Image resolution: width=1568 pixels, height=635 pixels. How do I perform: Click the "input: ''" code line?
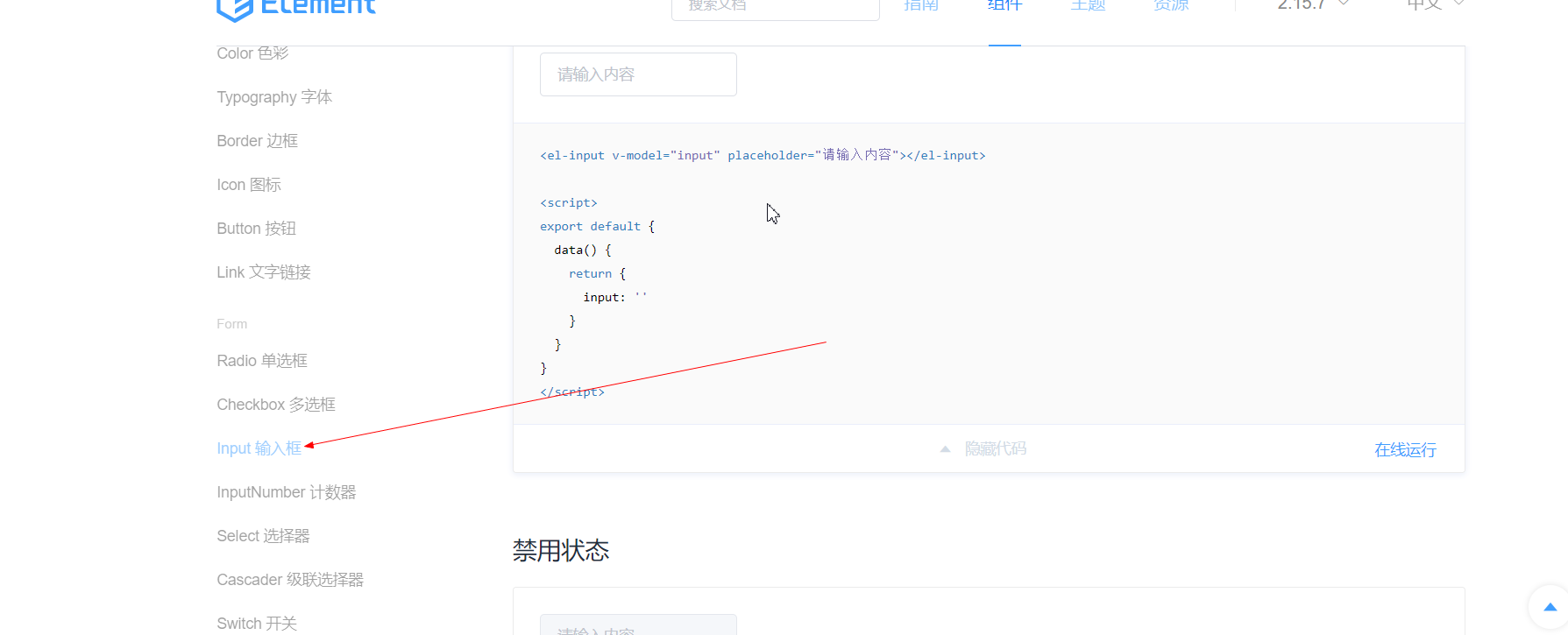(x=615, y=297)
